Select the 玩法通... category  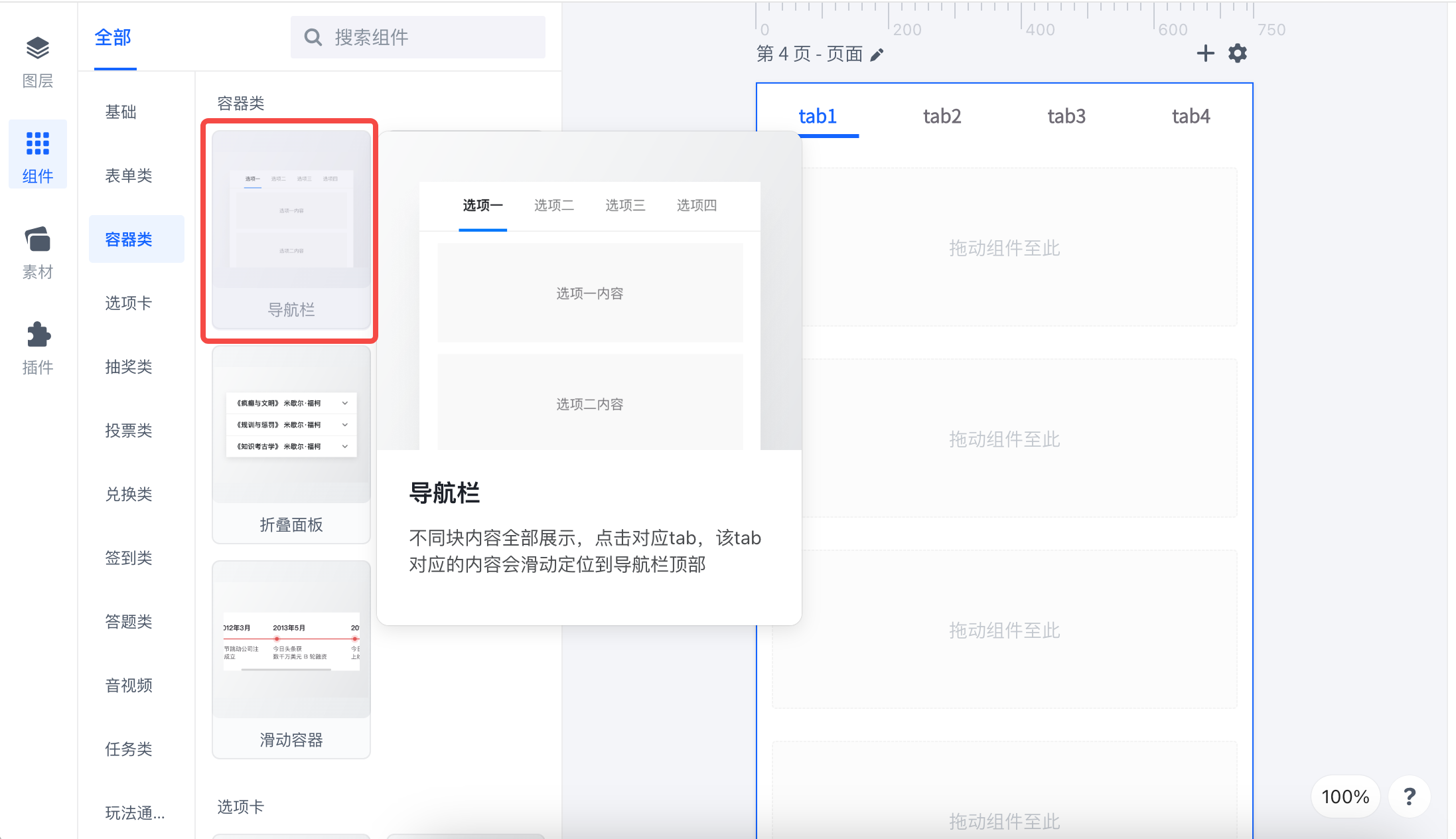click(x=135, y=812)
